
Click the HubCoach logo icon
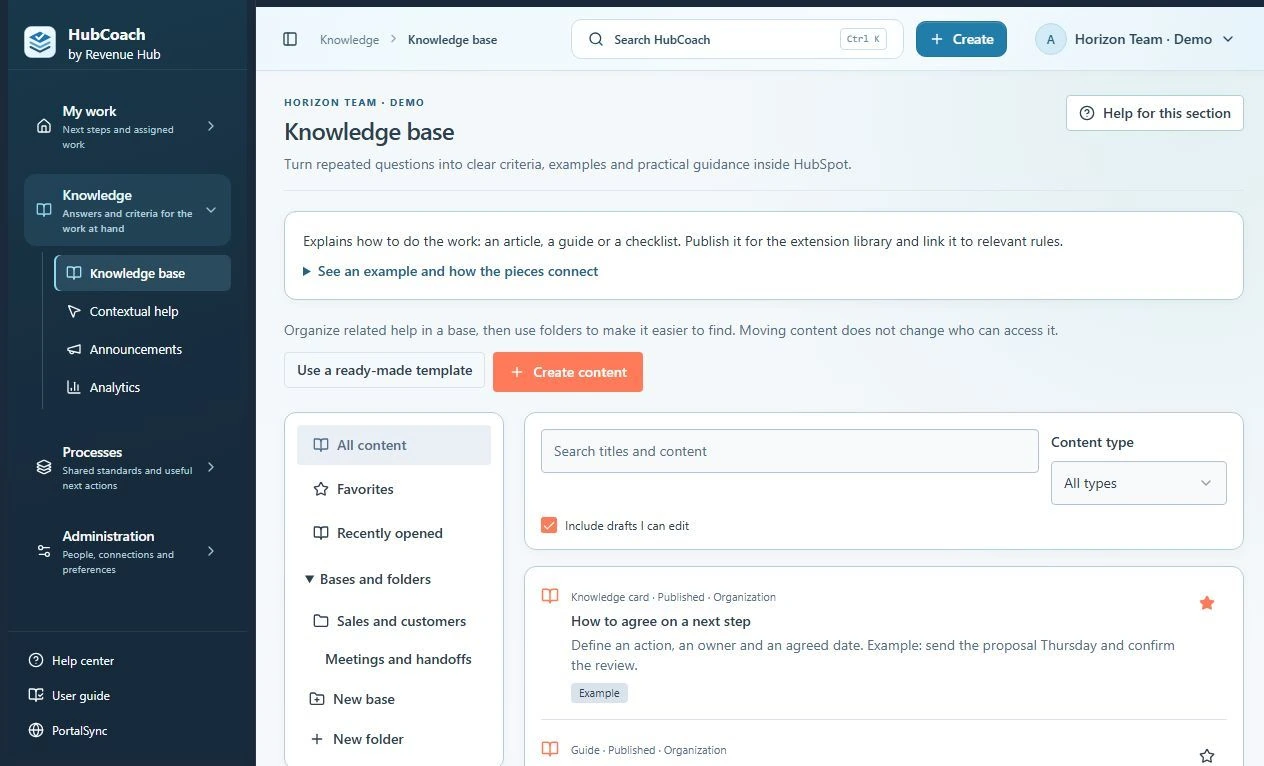tap(40, 42)
